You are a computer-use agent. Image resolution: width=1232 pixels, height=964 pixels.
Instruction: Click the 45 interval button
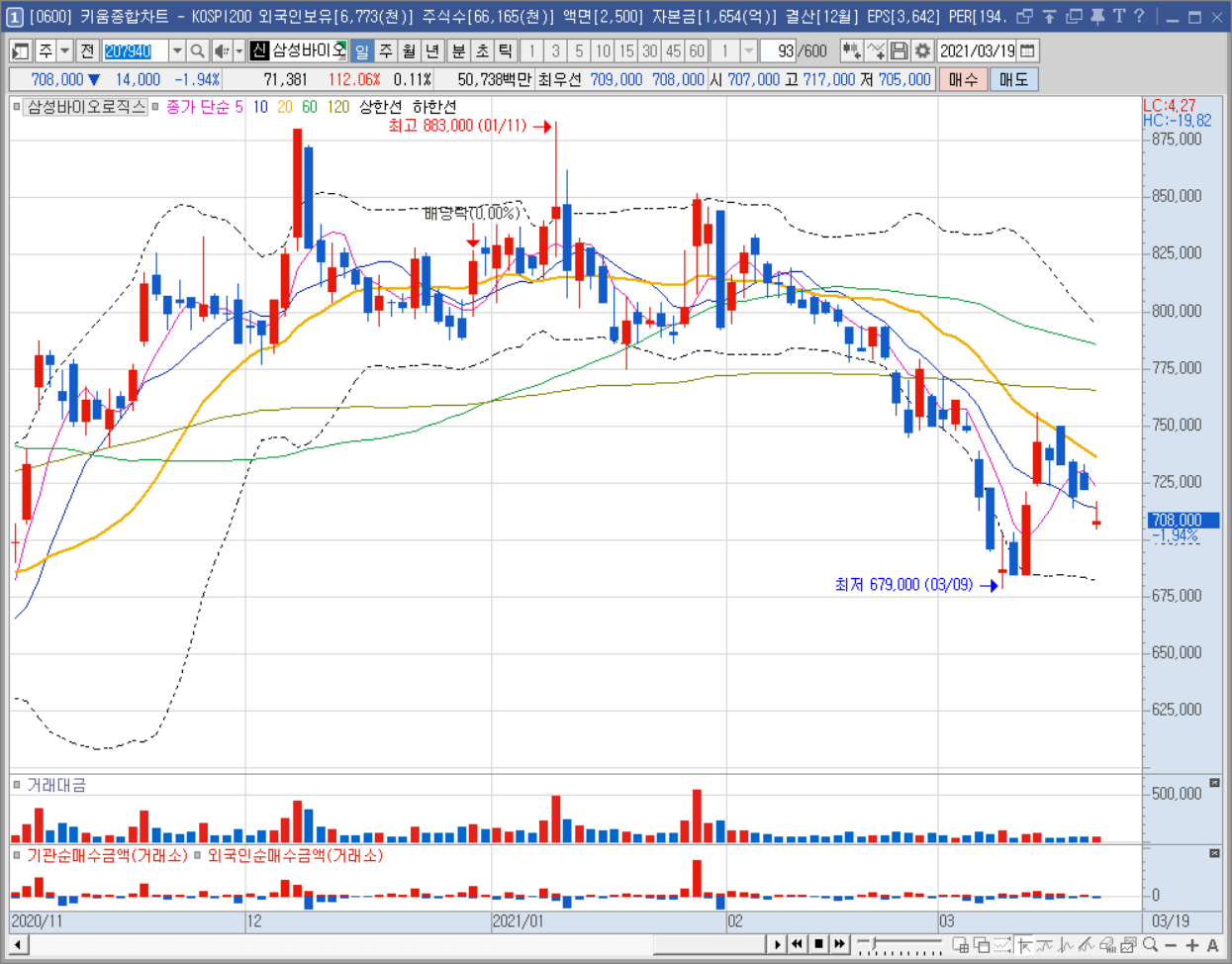coord(673,50)
